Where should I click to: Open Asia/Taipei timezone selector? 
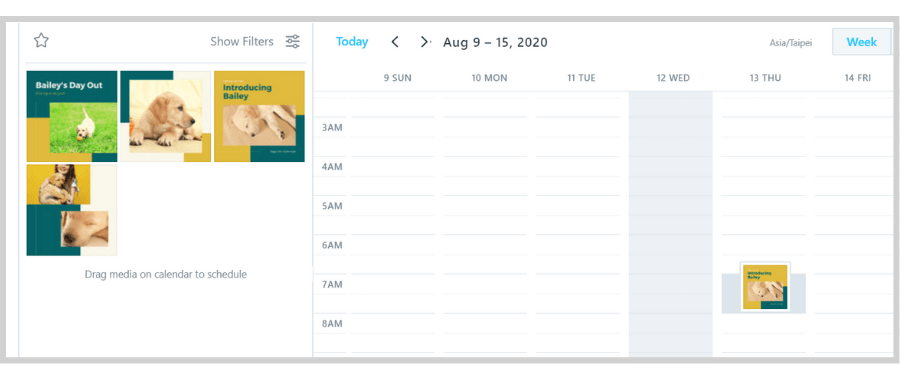pos(791,43)
